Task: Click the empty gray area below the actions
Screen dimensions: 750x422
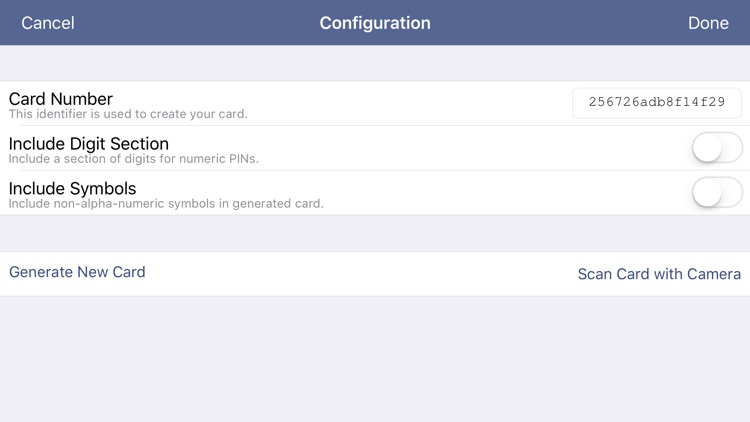Action: point(375,360)
